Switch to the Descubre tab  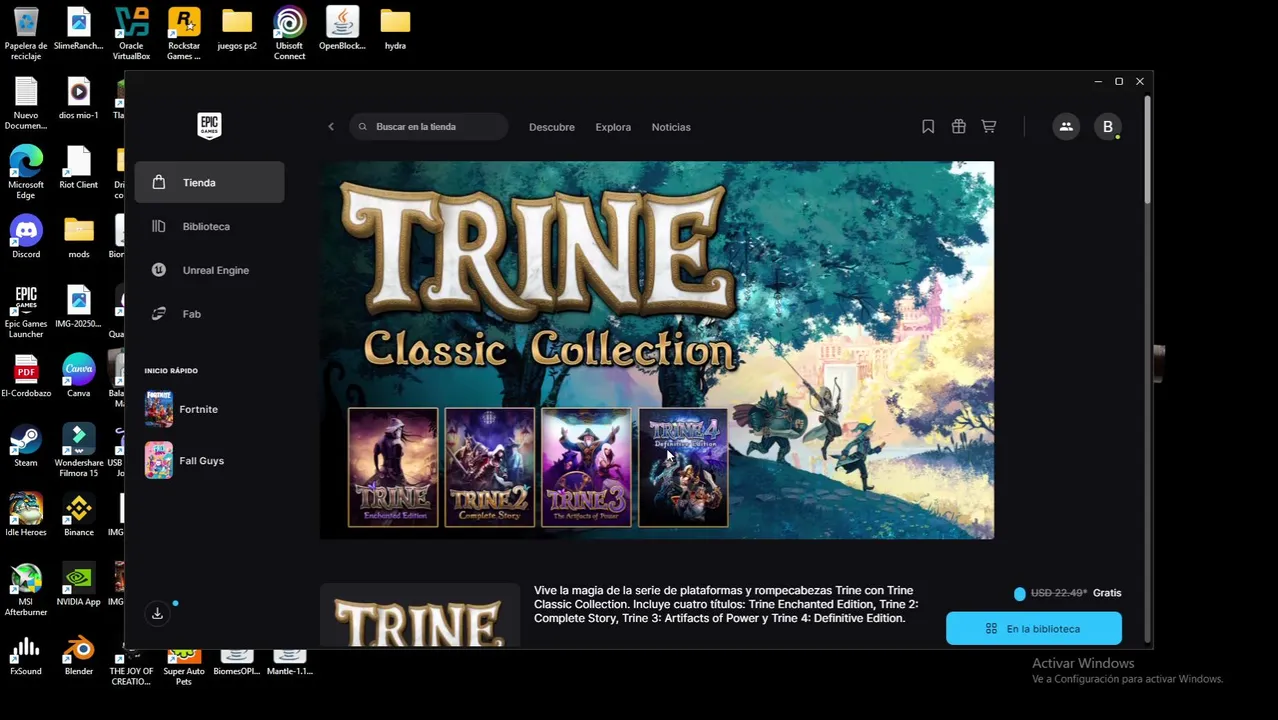552,127
